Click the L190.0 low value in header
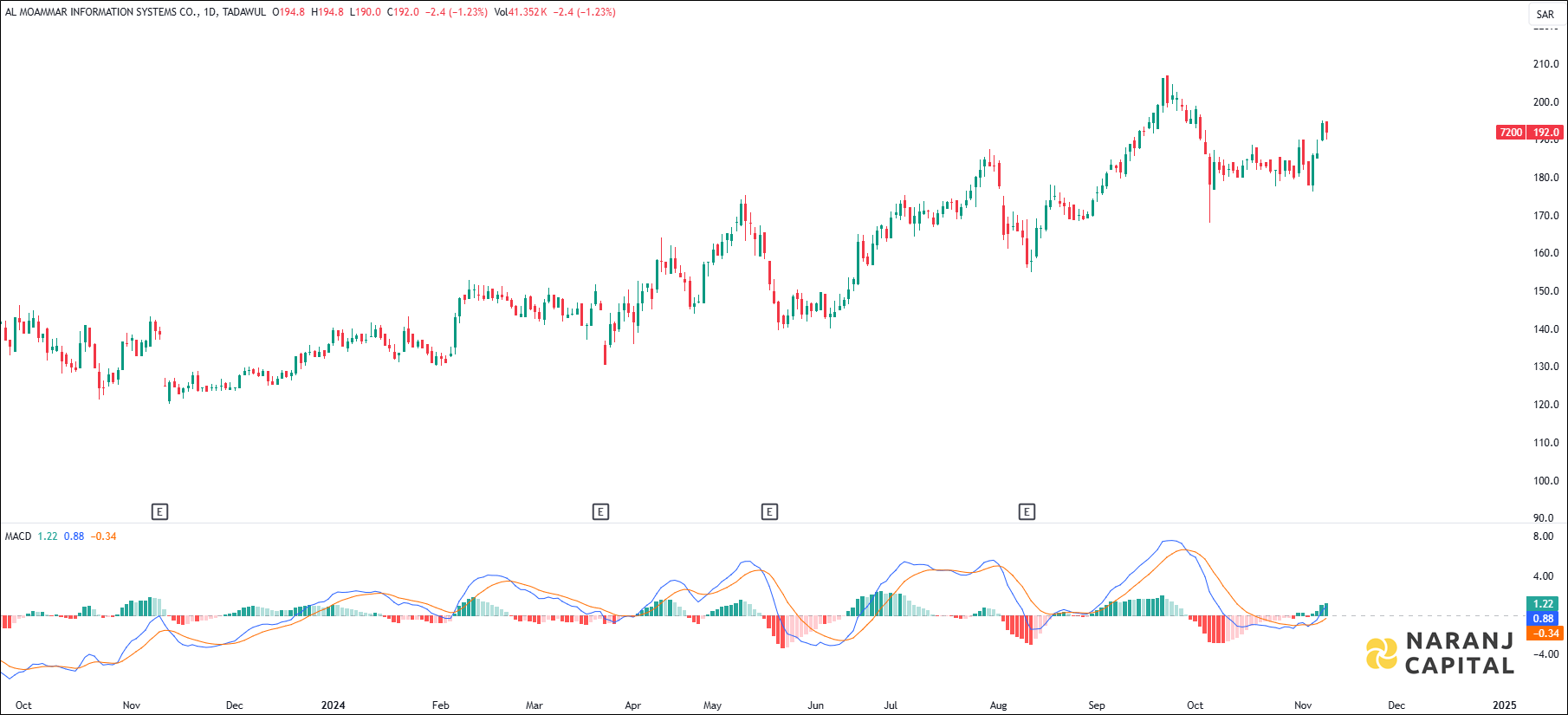This screenshot has width=1568, height=715. pyautogui.click(x=365, y=12)
